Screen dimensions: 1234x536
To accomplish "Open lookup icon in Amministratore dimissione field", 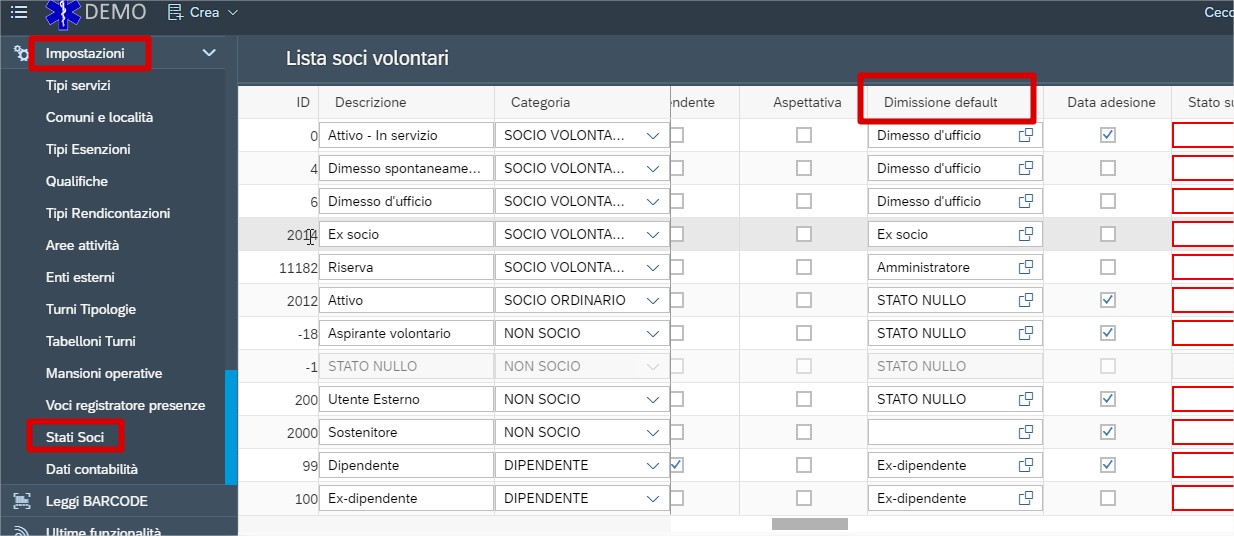I will pyautogui.click(x=1025, y=268).
